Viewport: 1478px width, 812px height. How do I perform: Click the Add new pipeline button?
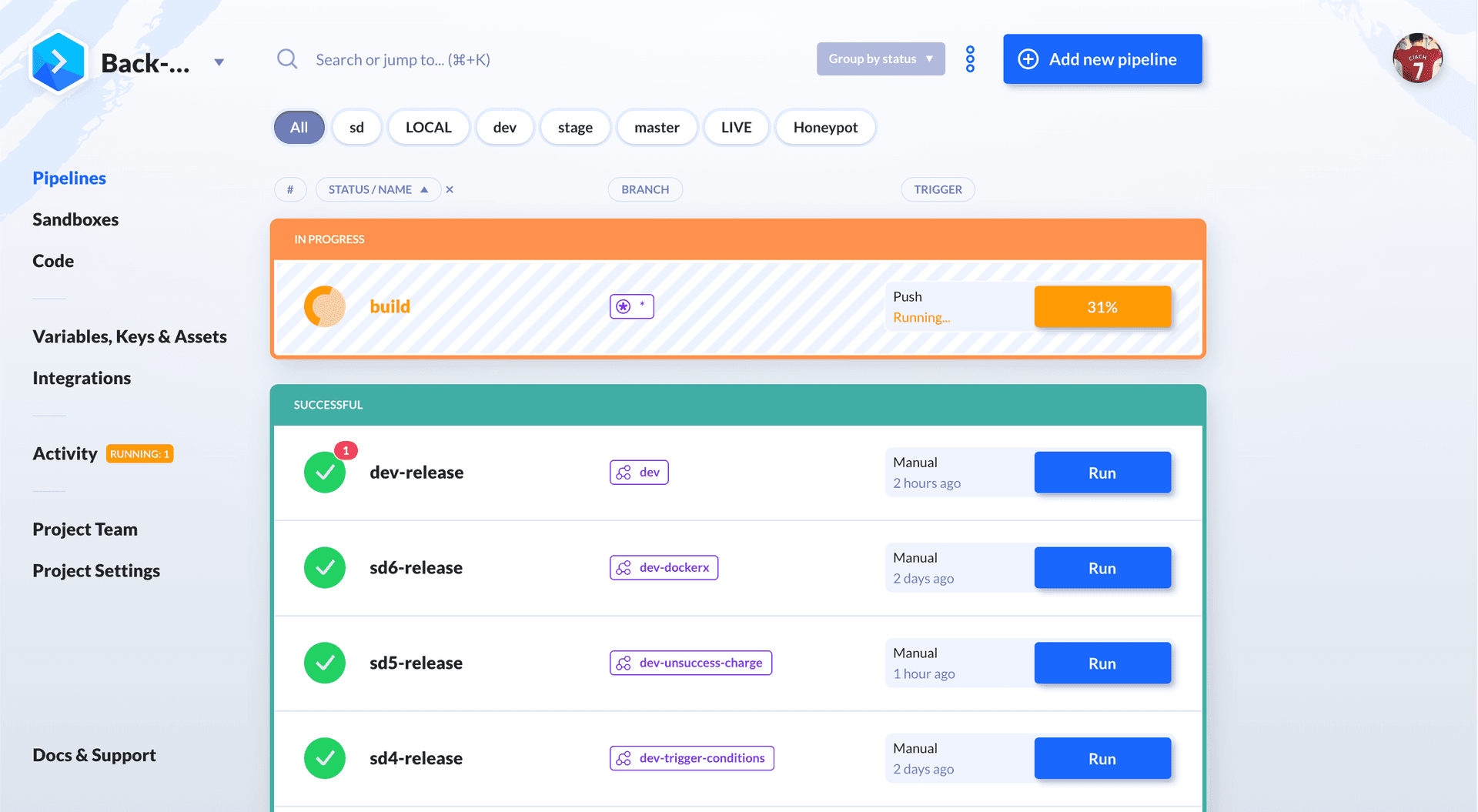click(x=1102, y=59)
